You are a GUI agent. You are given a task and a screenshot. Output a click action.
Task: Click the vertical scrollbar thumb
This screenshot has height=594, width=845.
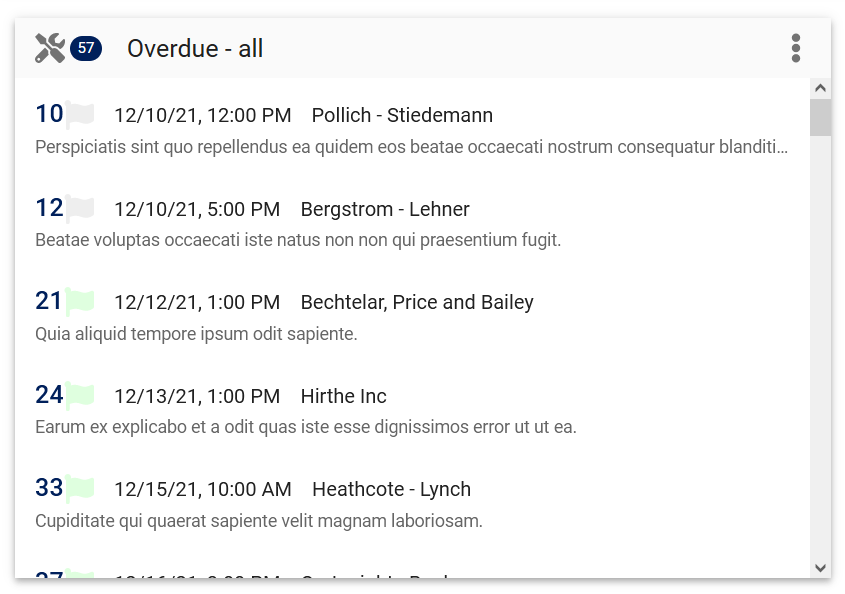820,117
